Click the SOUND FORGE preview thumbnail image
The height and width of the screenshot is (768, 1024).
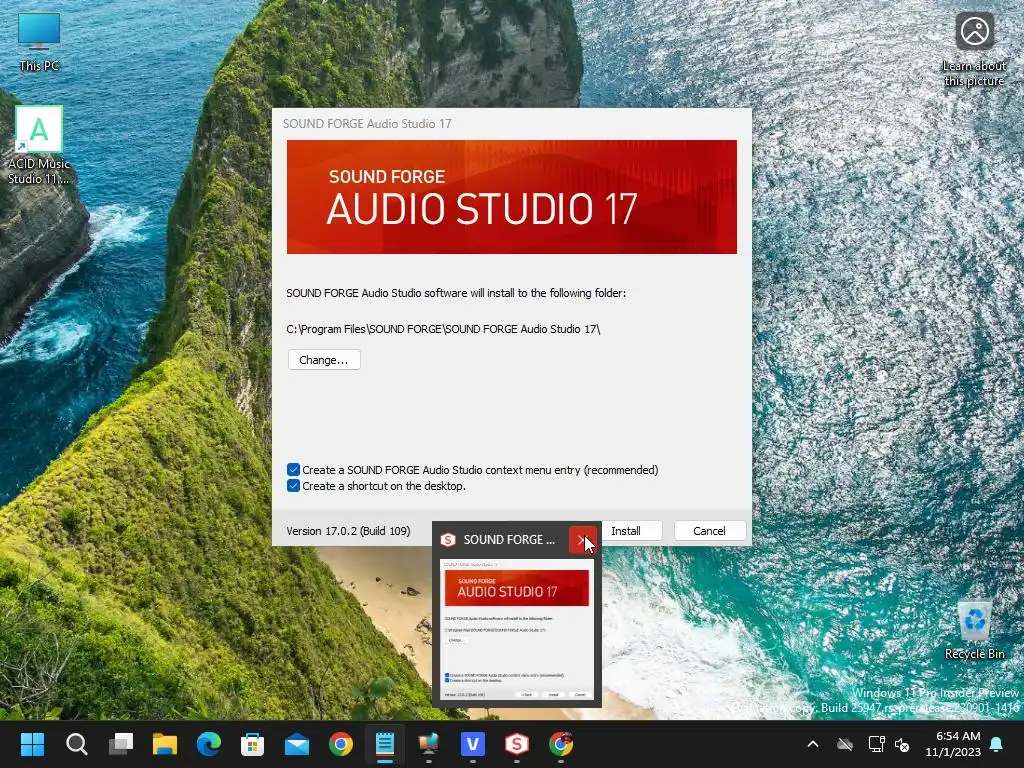517,630
